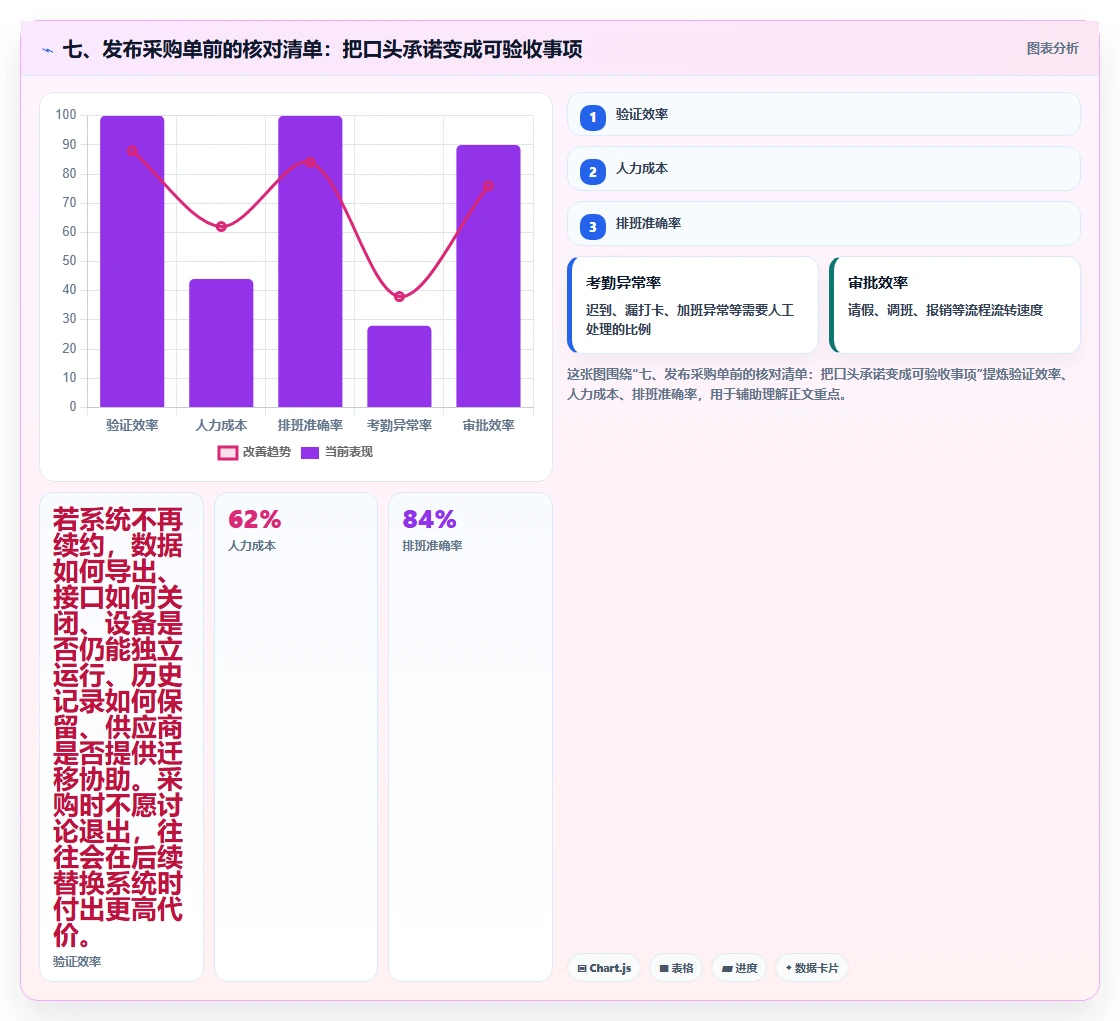Click the 排班准确率 purple bar

310,262
